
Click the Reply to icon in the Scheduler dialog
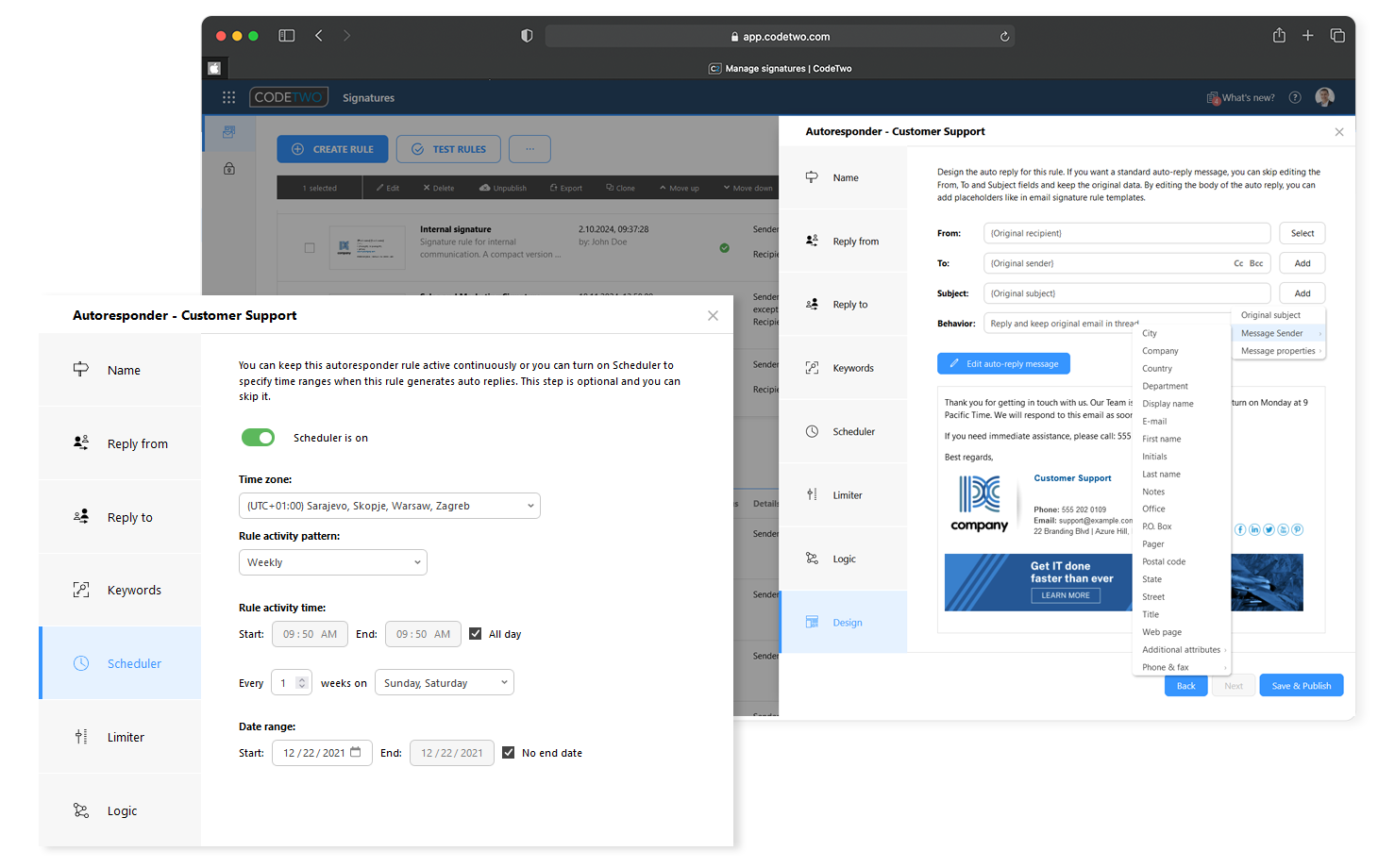tap(81, 516)
